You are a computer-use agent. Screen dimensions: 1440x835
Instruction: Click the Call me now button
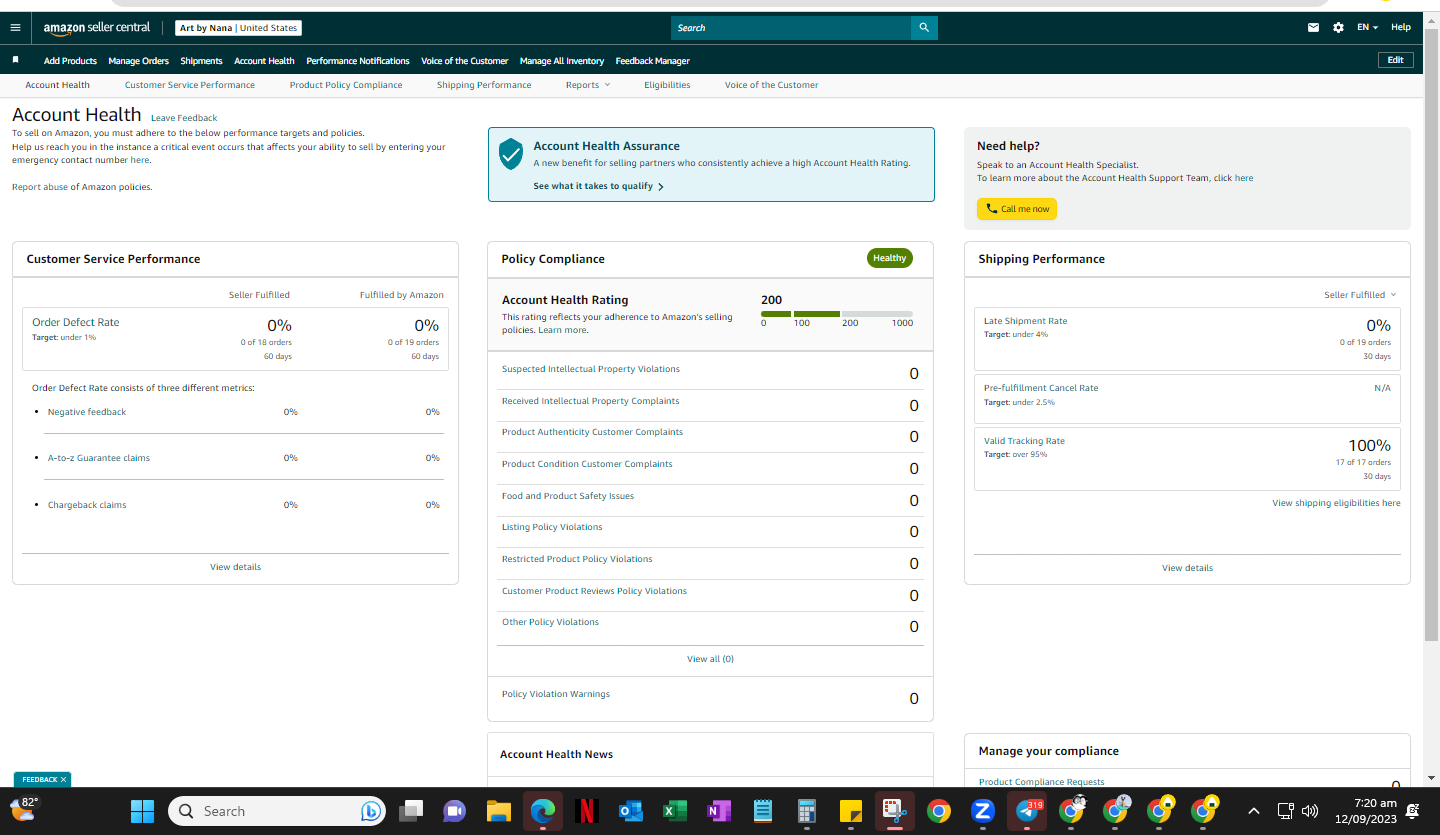(x=1017, y=209)
